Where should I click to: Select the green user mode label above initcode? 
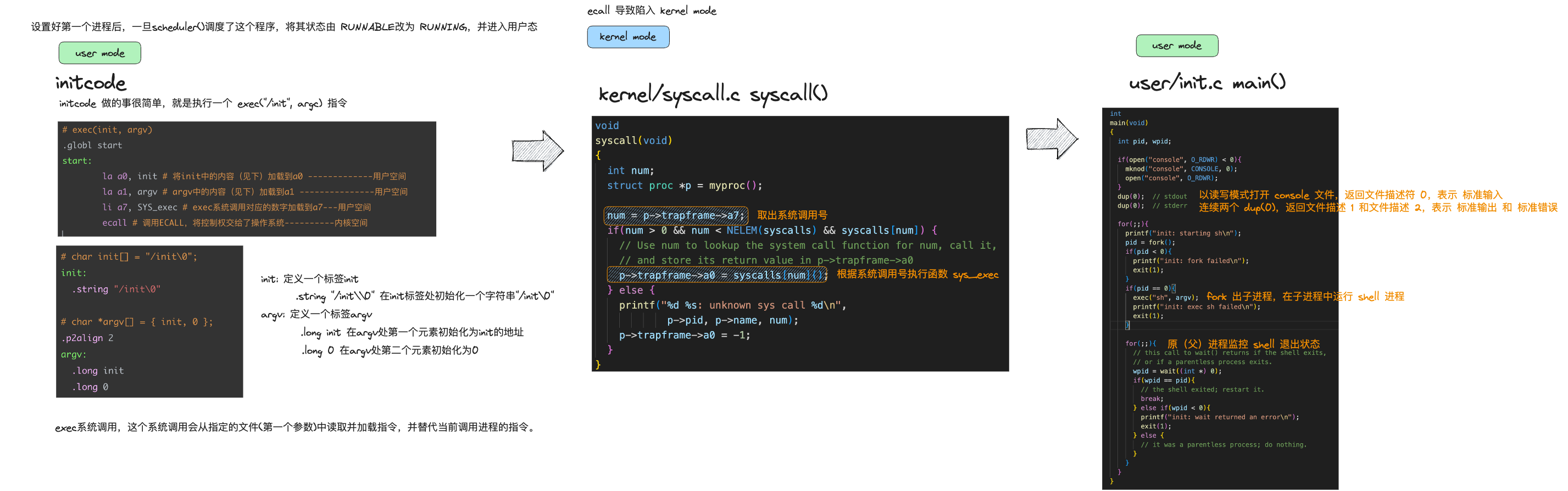tap(100, 53)
